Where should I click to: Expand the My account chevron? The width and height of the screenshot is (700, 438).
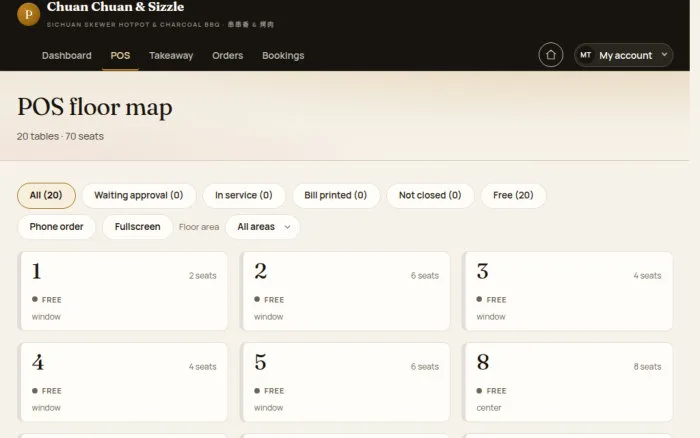click(x=664, y=54)
